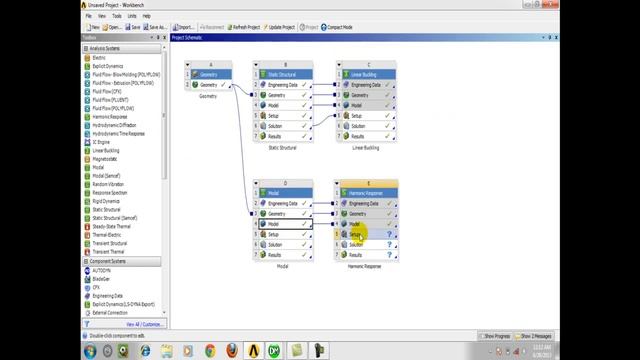Click the Show Progress button
The image size is (640, 360).
496,336
